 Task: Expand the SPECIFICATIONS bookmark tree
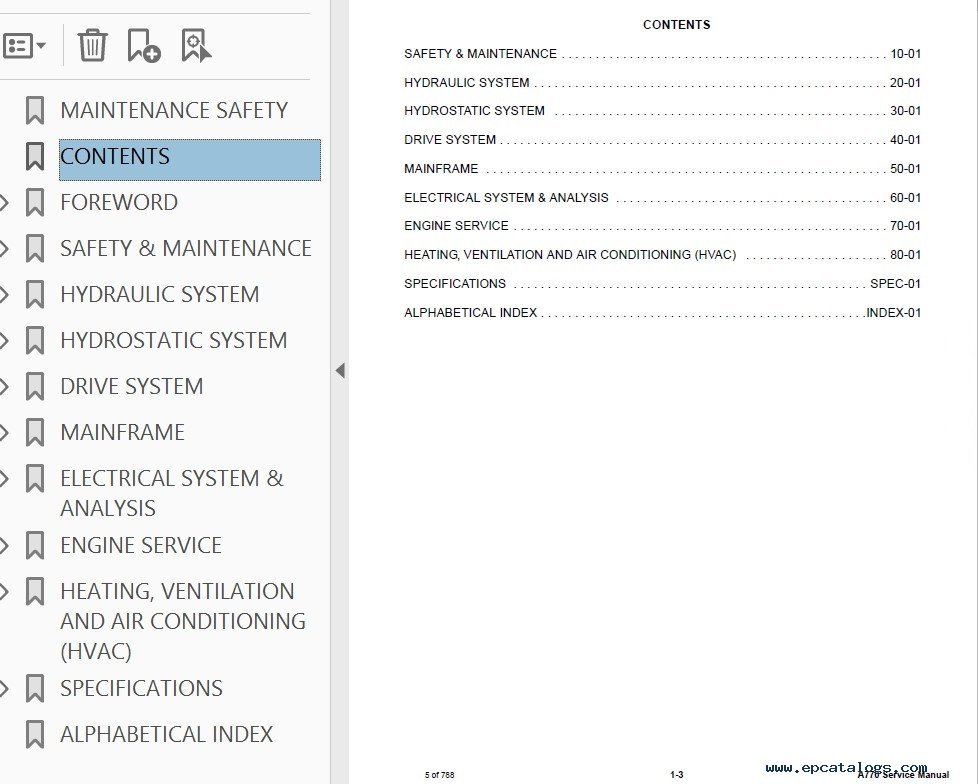pos(5,689)
